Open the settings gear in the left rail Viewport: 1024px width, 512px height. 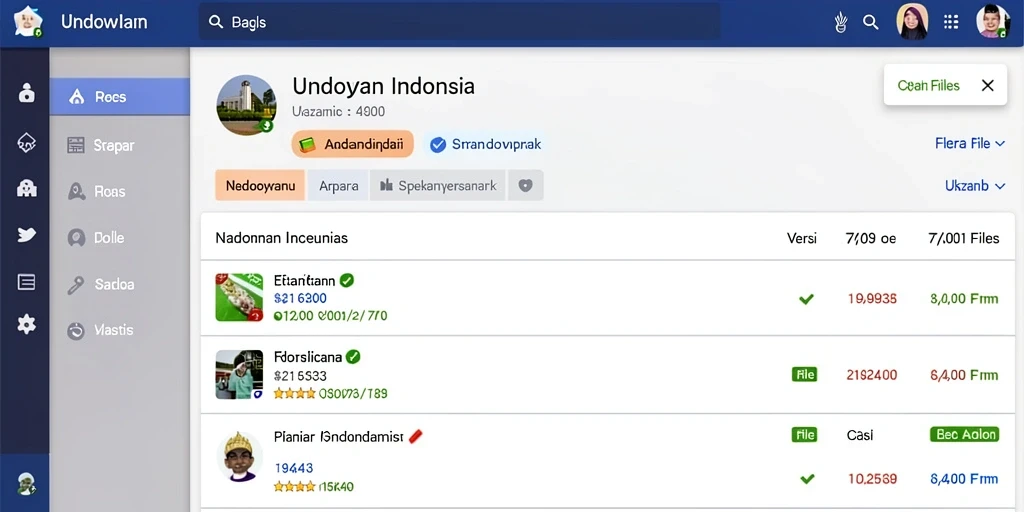[26, 324]
